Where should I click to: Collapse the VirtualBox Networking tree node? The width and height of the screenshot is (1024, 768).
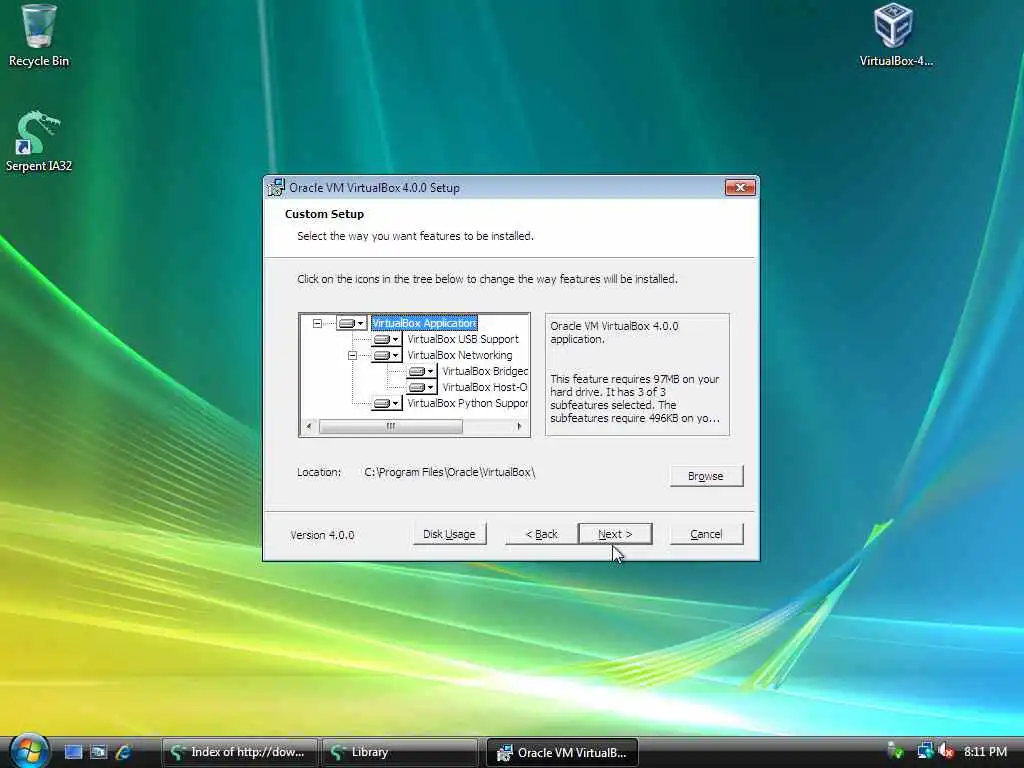click(352, 355)
